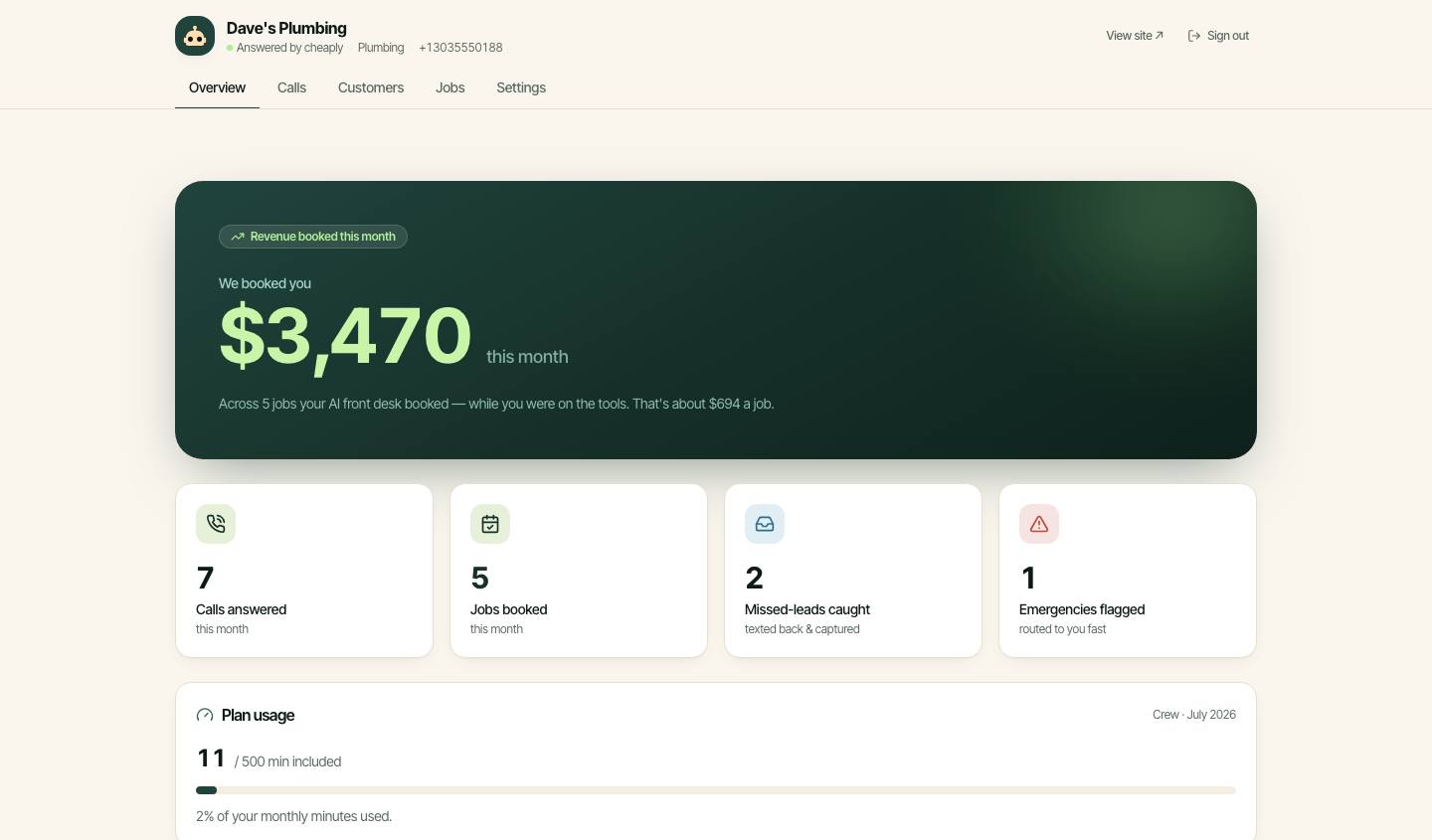Click the Missed-leads caught label
The height and width of the screenshot is (840, 1432).
[807, 609]
